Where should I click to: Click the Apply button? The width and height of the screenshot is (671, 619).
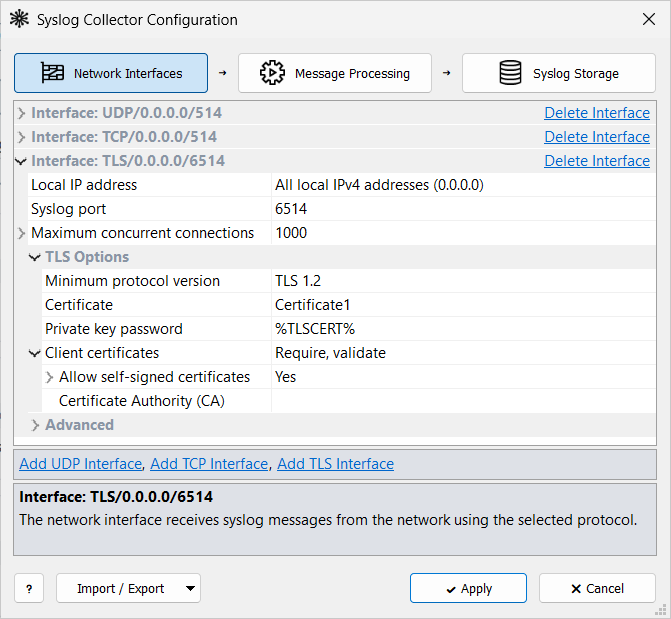[x=468, y=588]
